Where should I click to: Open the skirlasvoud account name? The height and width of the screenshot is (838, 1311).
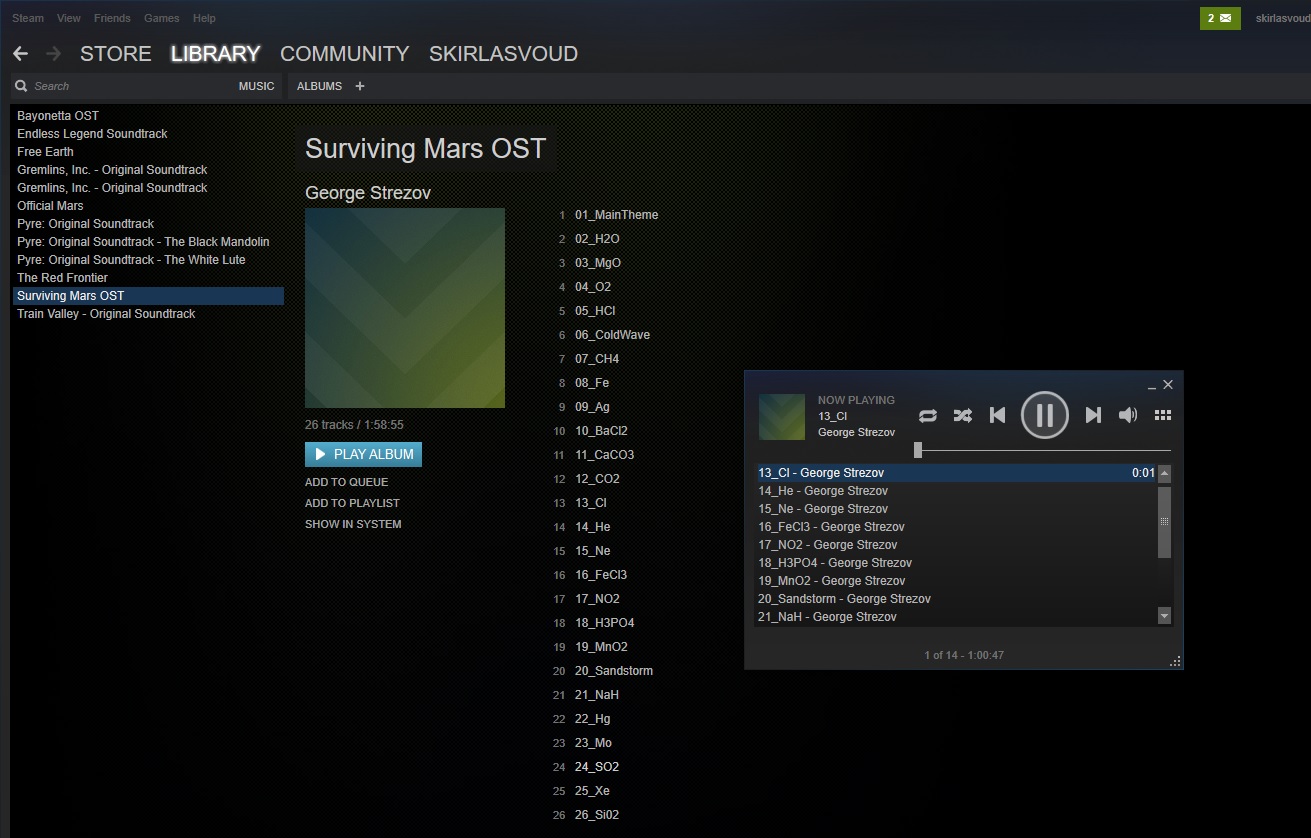click(1281, 18)
